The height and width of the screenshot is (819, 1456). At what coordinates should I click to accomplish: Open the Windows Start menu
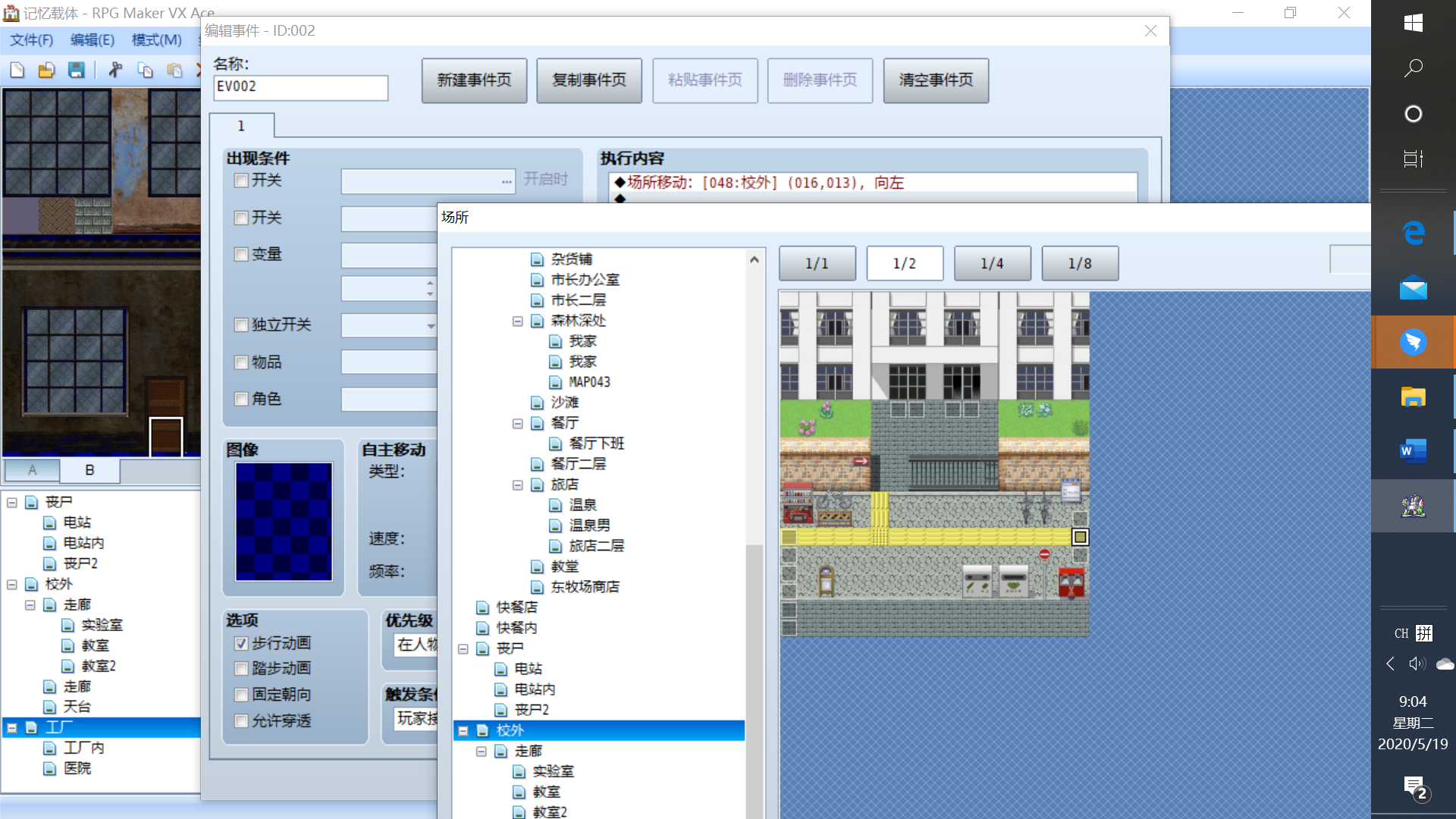pyautogui.click(x=1413, y=23)
